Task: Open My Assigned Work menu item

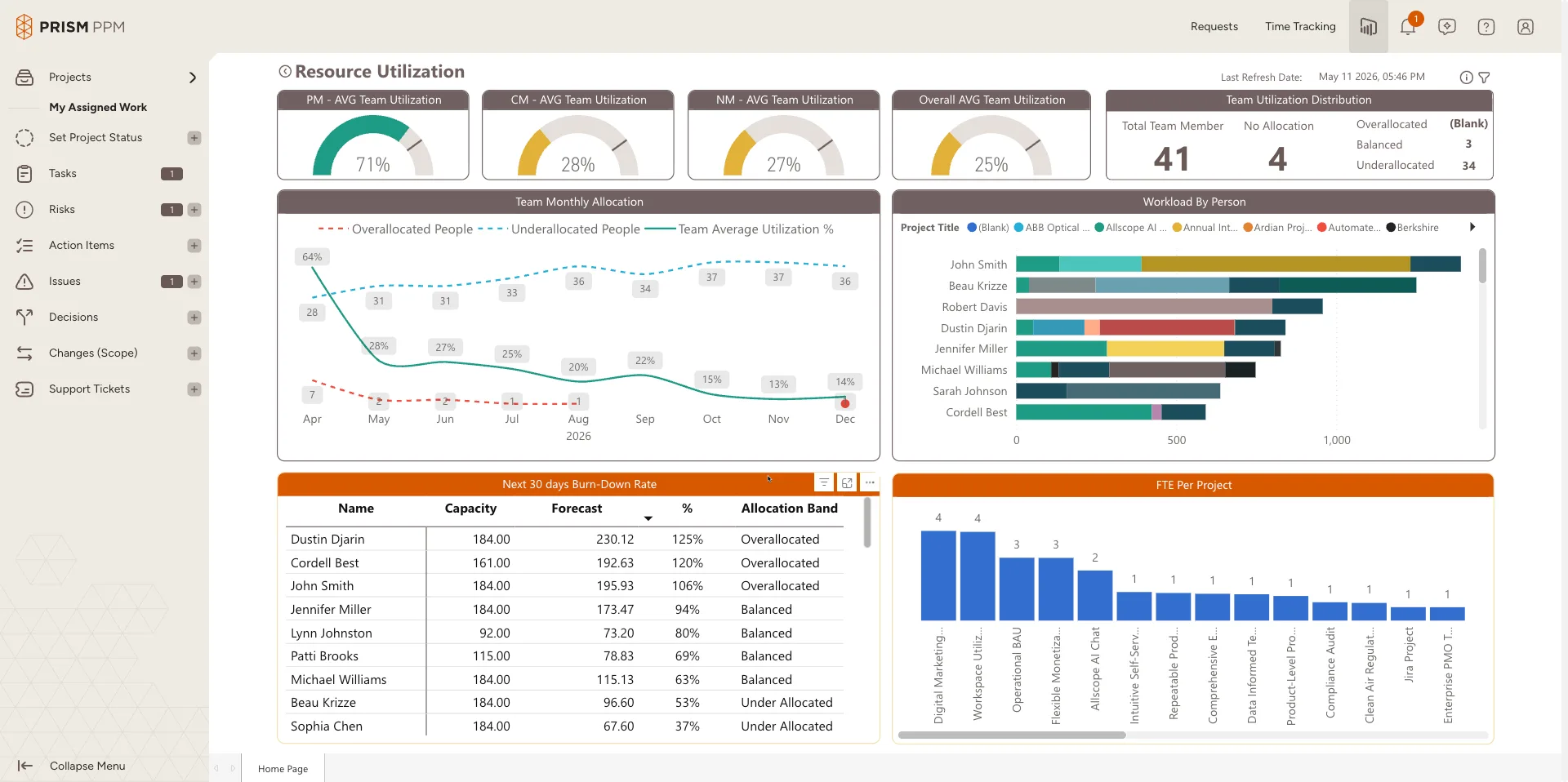Action: (x=98, y=107)
